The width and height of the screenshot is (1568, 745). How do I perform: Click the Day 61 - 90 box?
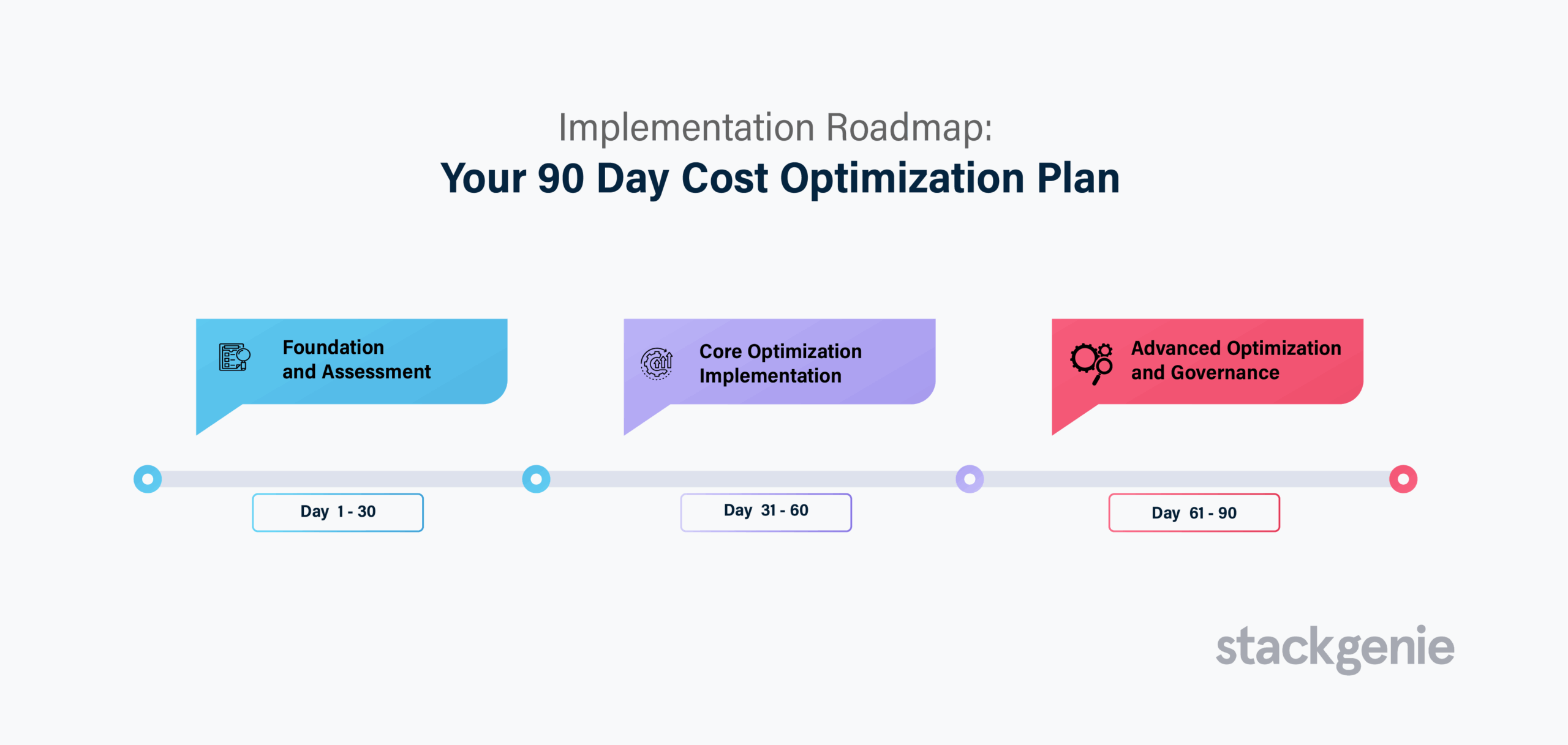click(x=1194, y=512)
